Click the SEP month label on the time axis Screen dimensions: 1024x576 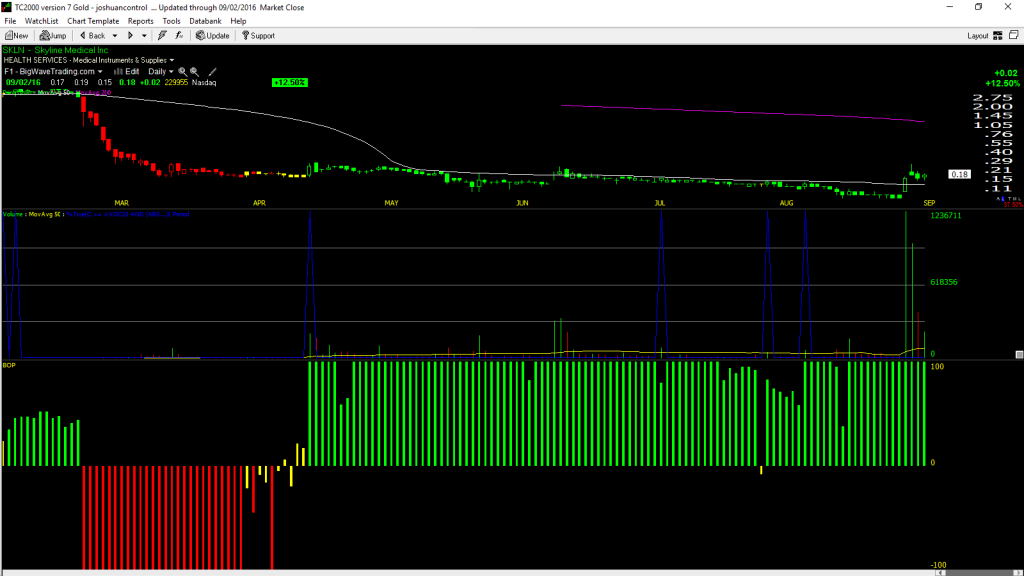(929, 203)
